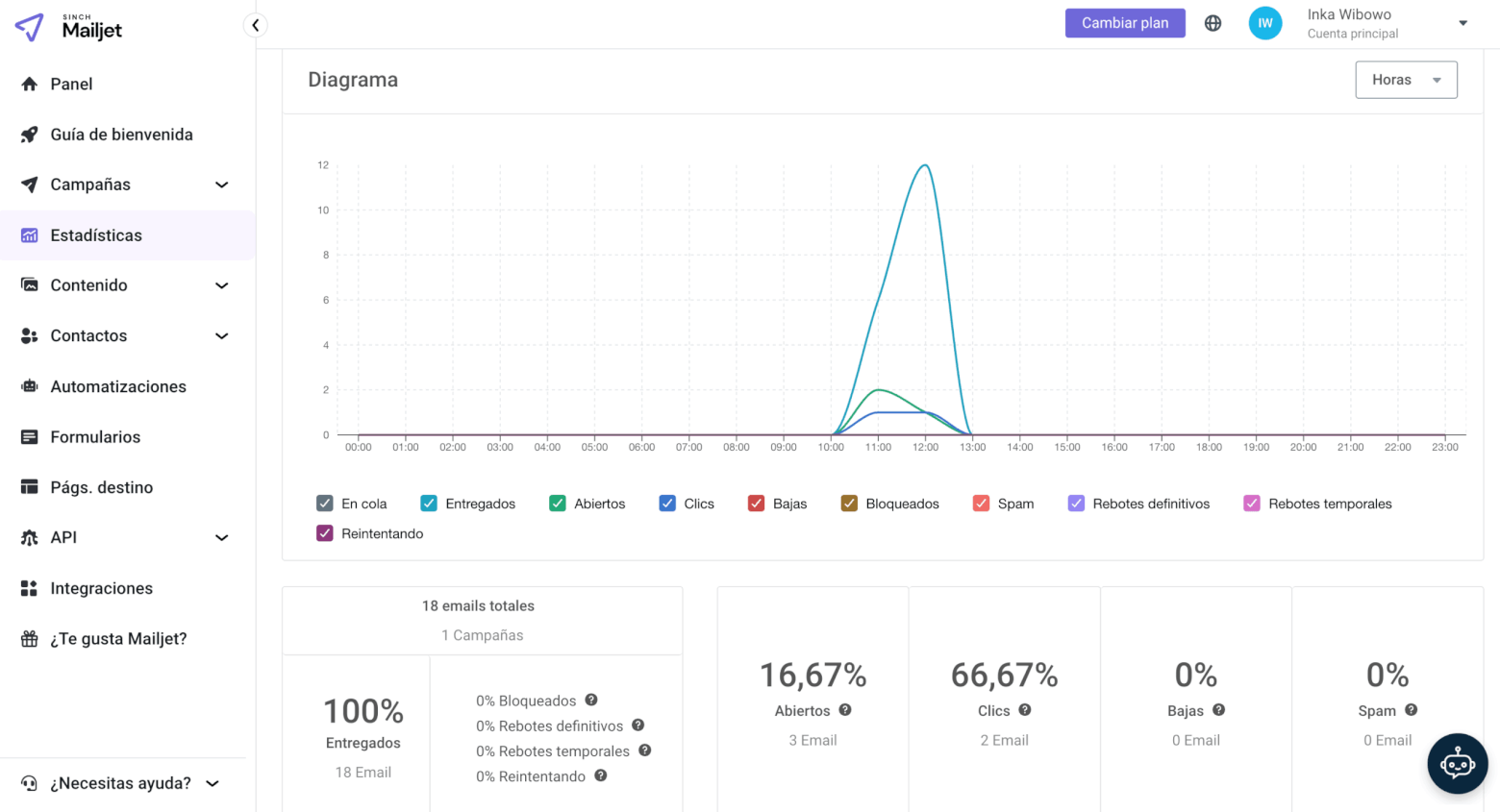Click the help icon beside Clics percentage

[x=1025, y=710]
